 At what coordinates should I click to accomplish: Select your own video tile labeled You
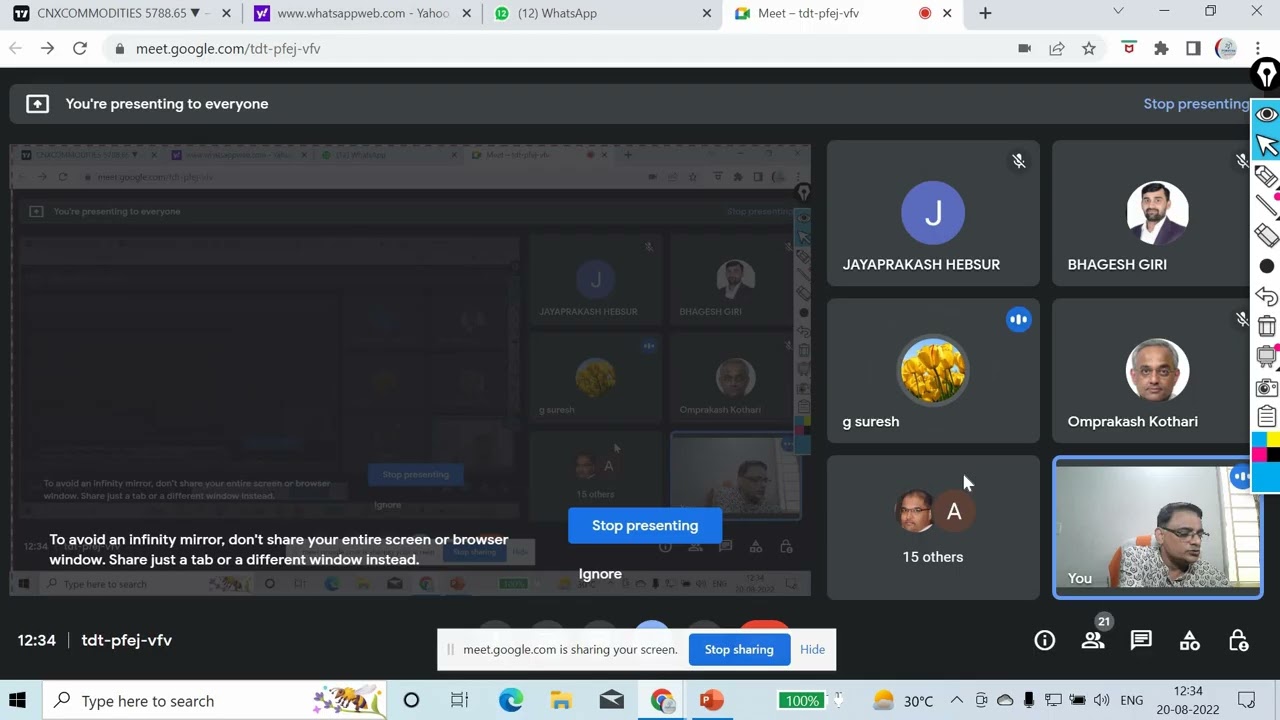pyautogui.click(x=1157, y=528)
